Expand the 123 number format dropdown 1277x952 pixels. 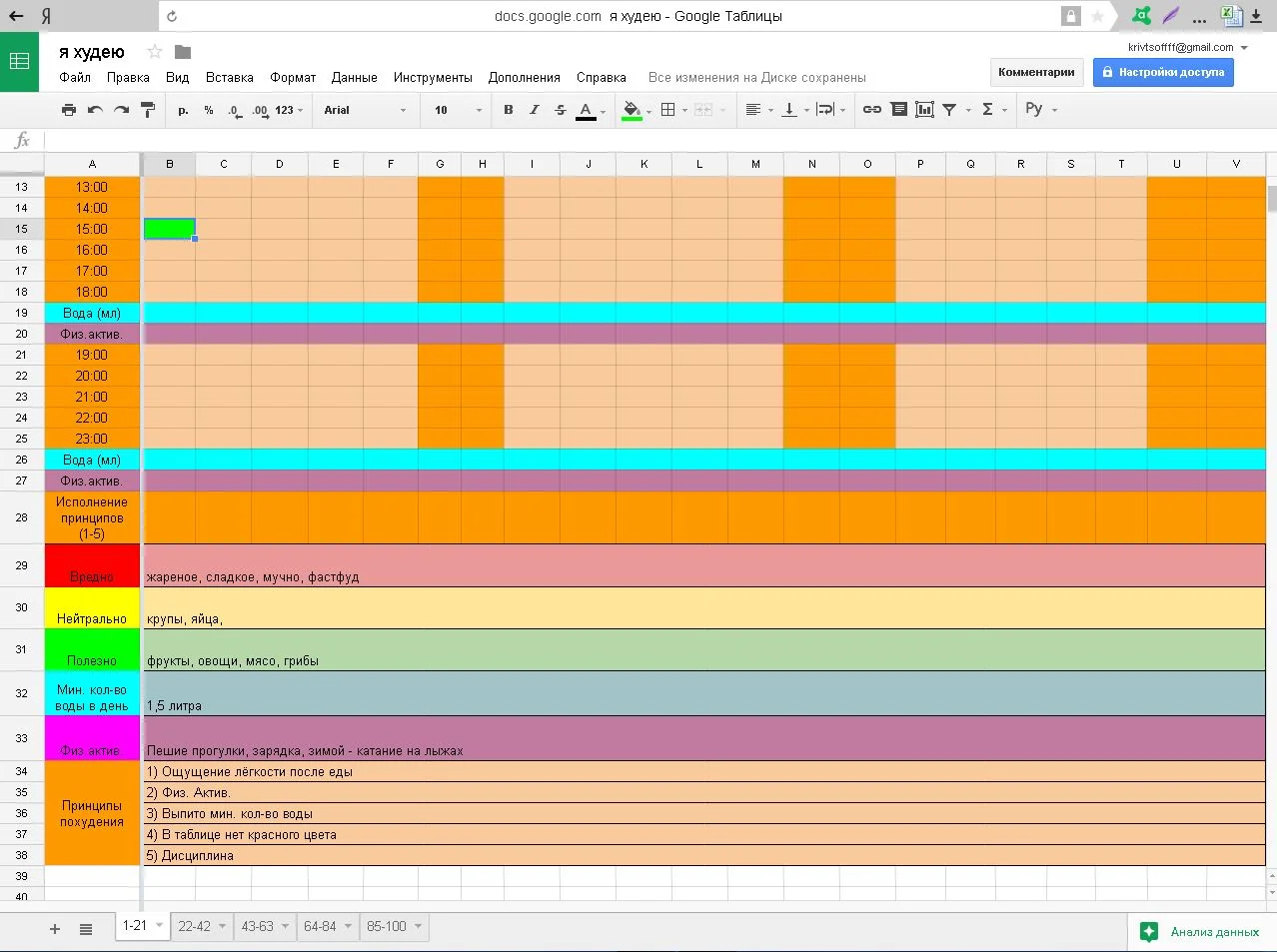point(288,110)
